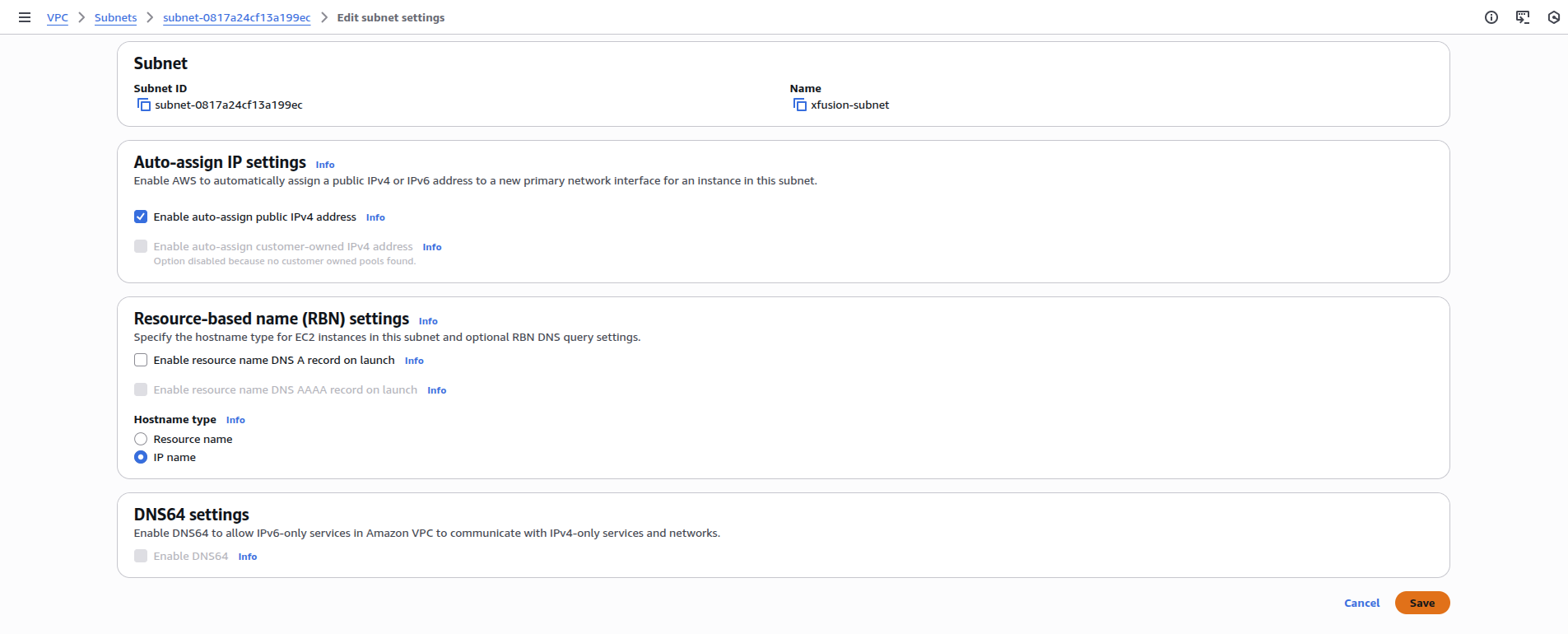
Task: Open the hamburger navigation menu
Action: pyautogui.click(x=25, y=17)
